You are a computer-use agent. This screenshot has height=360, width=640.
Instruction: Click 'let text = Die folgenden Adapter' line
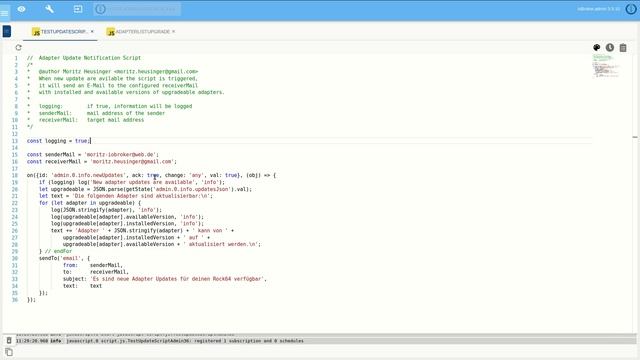click(x=126, y=196)
